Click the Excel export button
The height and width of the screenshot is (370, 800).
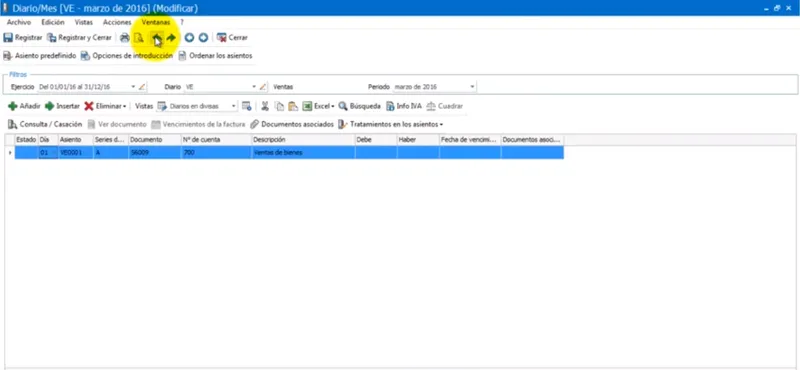[316, 106]
